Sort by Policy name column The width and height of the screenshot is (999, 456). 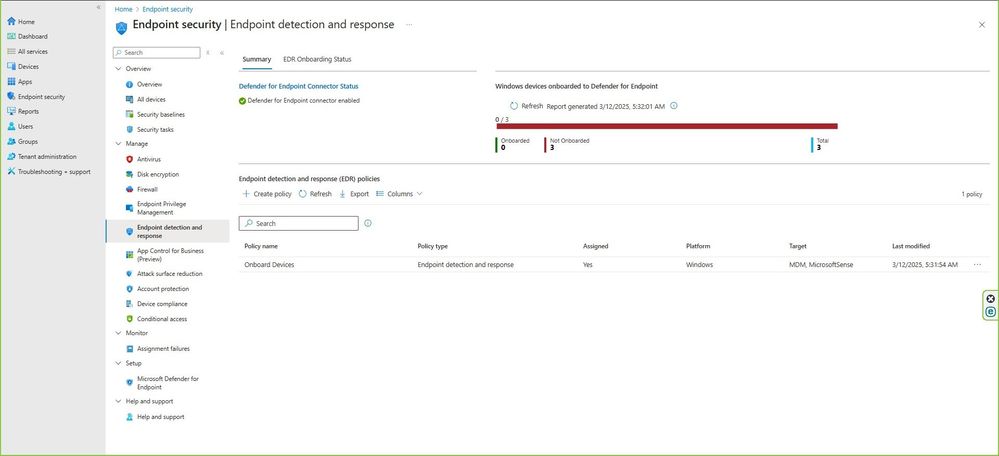(x=261, y=246)
